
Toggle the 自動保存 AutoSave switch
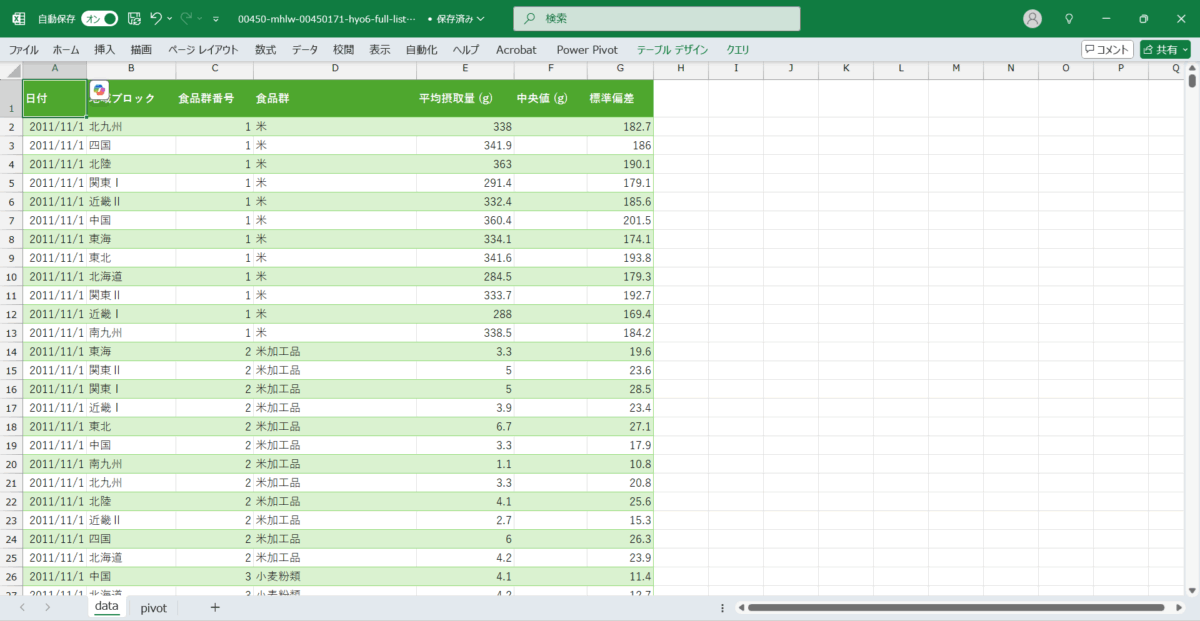pos(99,19)
